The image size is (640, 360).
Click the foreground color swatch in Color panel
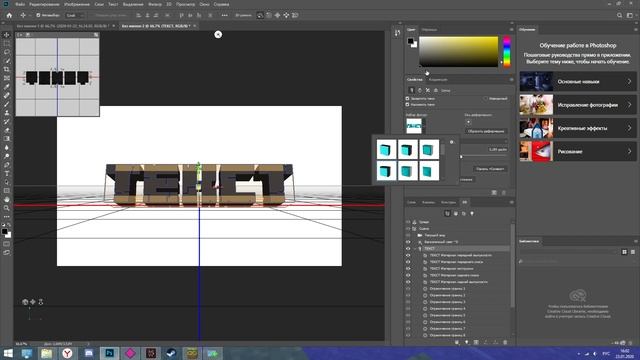pyautogui.click(x=410, y=41)
